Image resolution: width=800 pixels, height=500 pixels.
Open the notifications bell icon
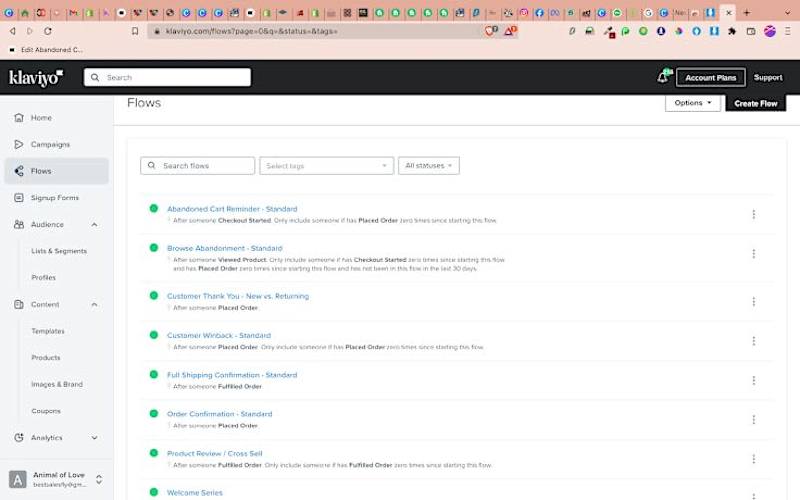tap(663, 77)
